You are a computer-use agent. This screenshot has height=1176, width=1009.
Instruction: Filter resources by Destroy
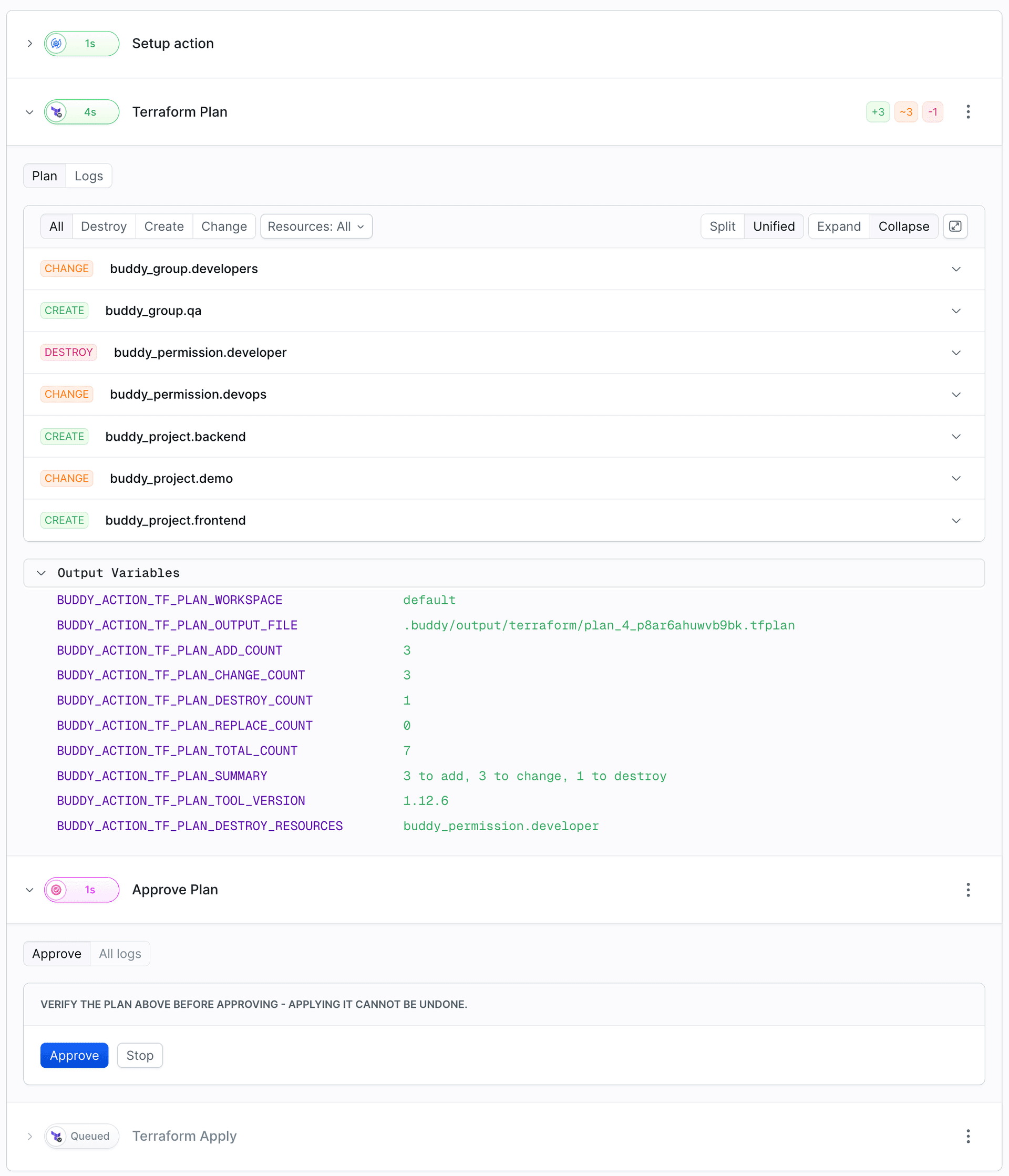tap(104, 226)
